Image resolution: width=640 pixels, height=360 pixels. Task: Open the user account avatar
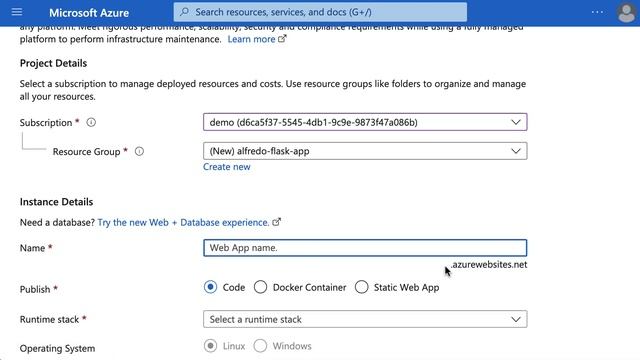click(626, 13)
